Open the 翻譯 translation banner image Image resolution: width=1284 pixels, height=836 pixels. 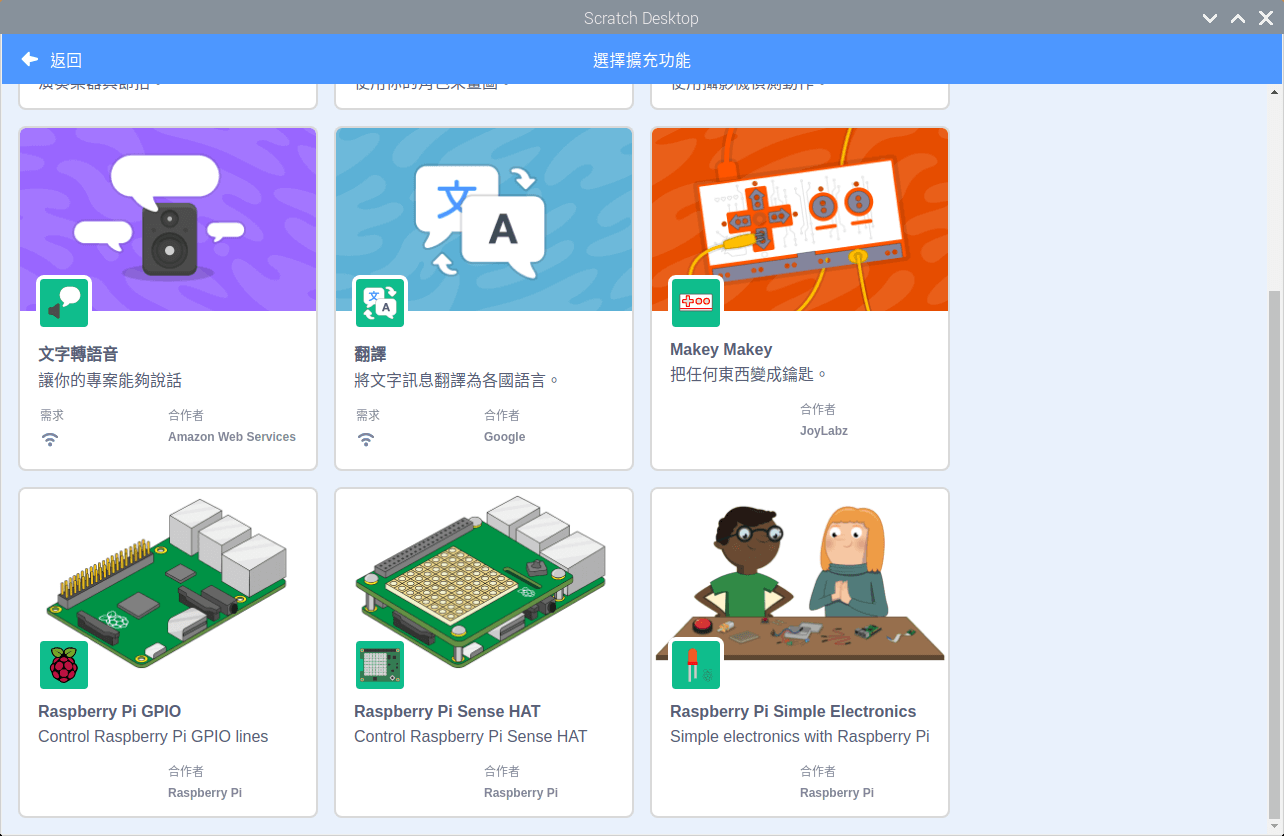(x=484, y=219)
